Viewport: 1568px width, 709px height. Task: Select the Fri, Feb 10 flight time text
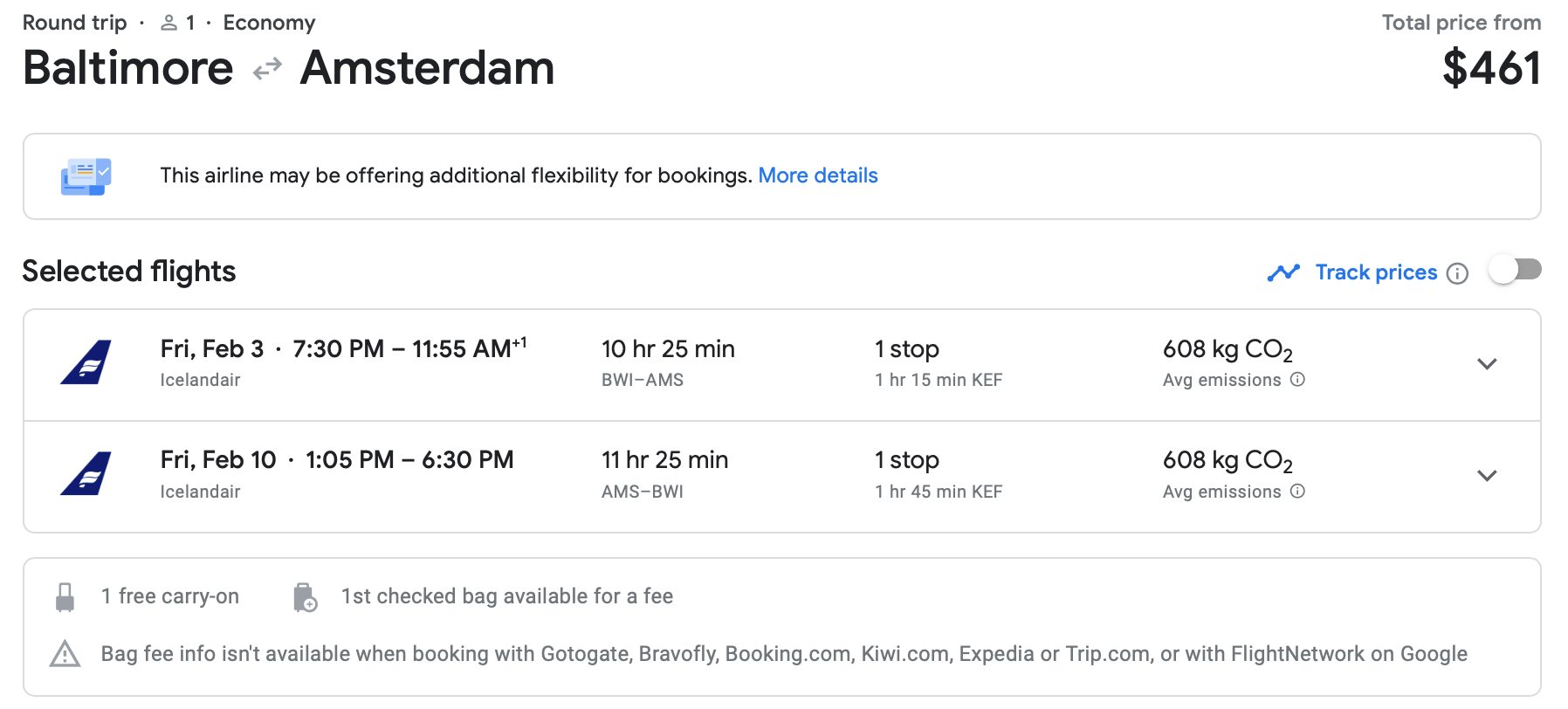[409, 460]
